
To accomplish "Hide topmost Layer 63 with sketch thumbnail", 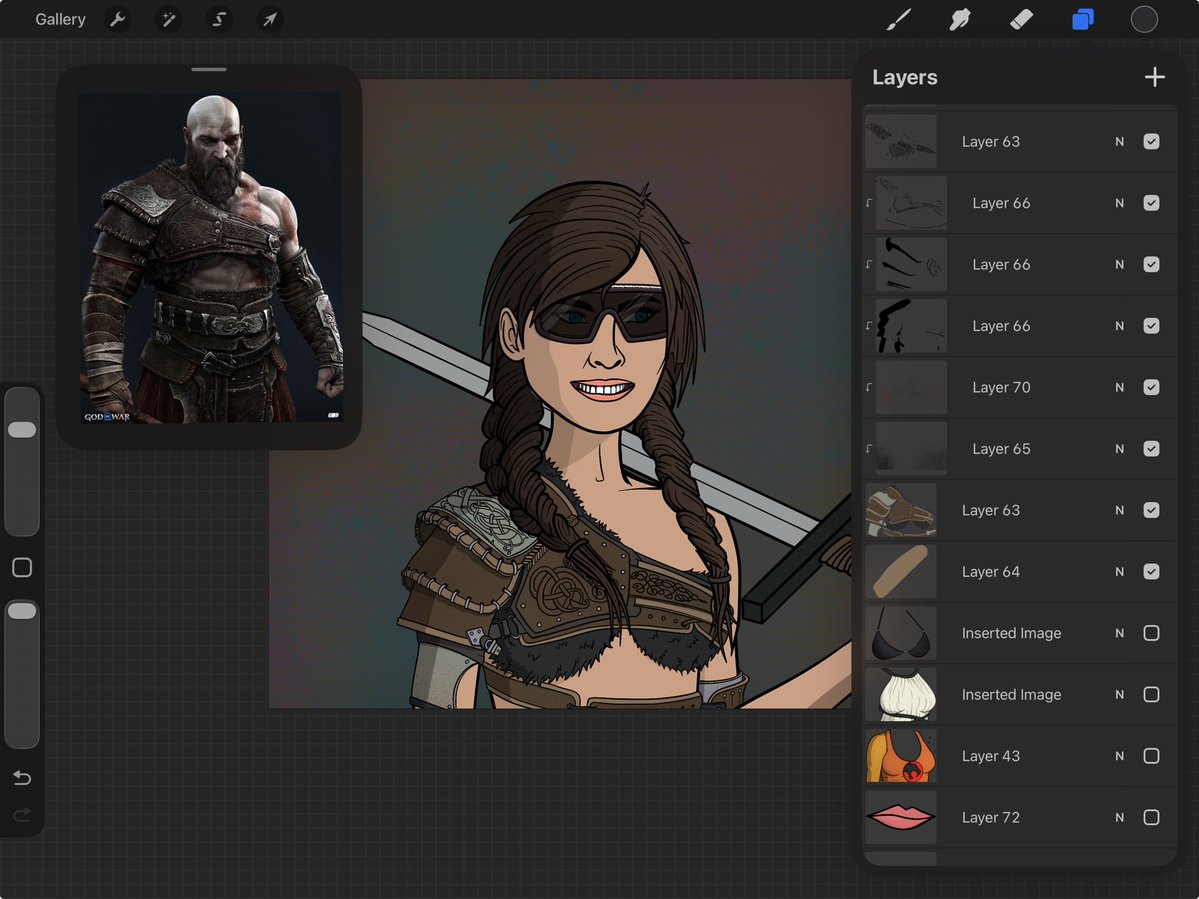I will point(1151,141).
